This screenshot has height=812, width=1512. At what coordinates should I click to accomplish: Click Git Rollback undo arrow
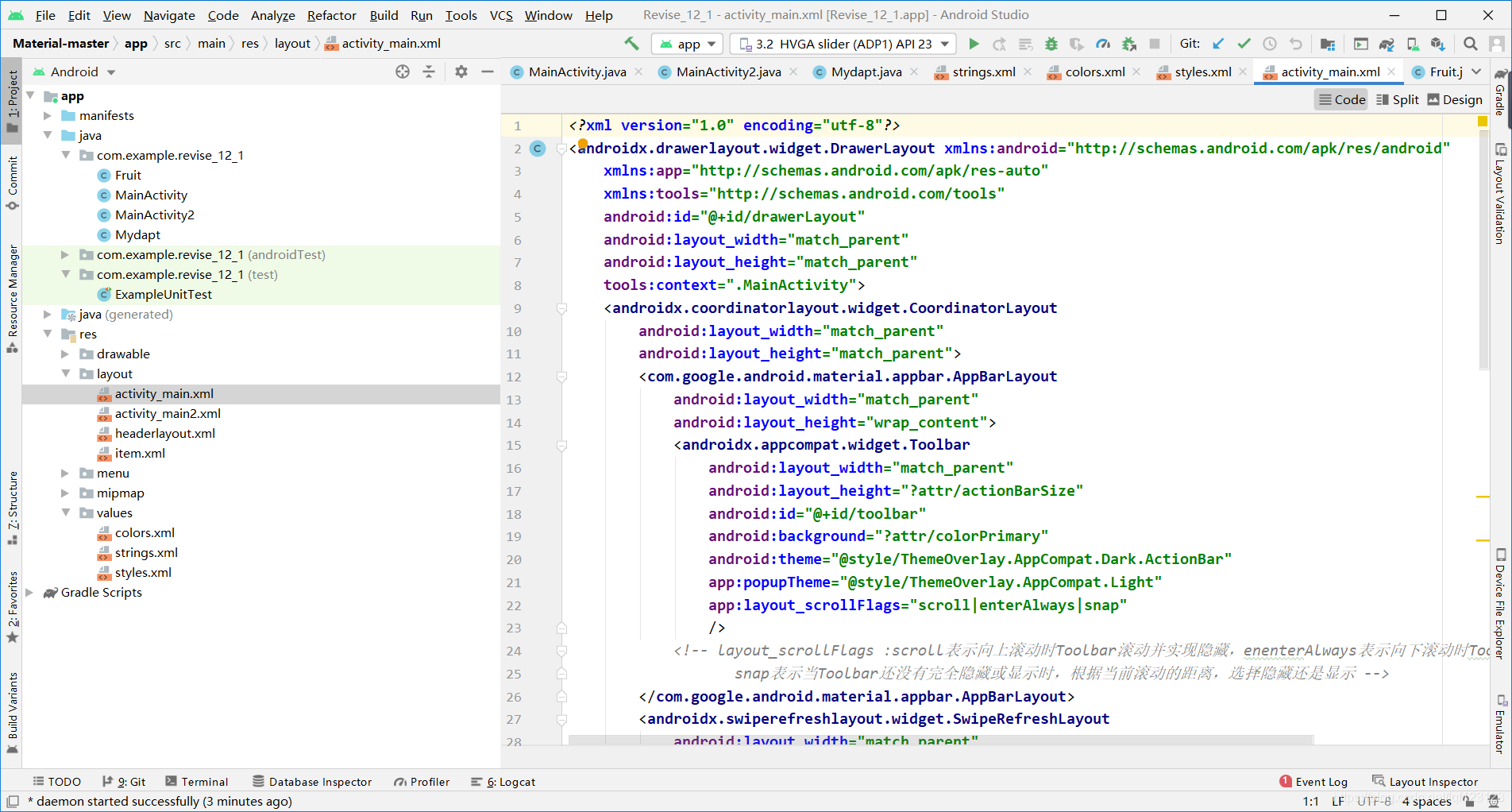click(1296, 44)
